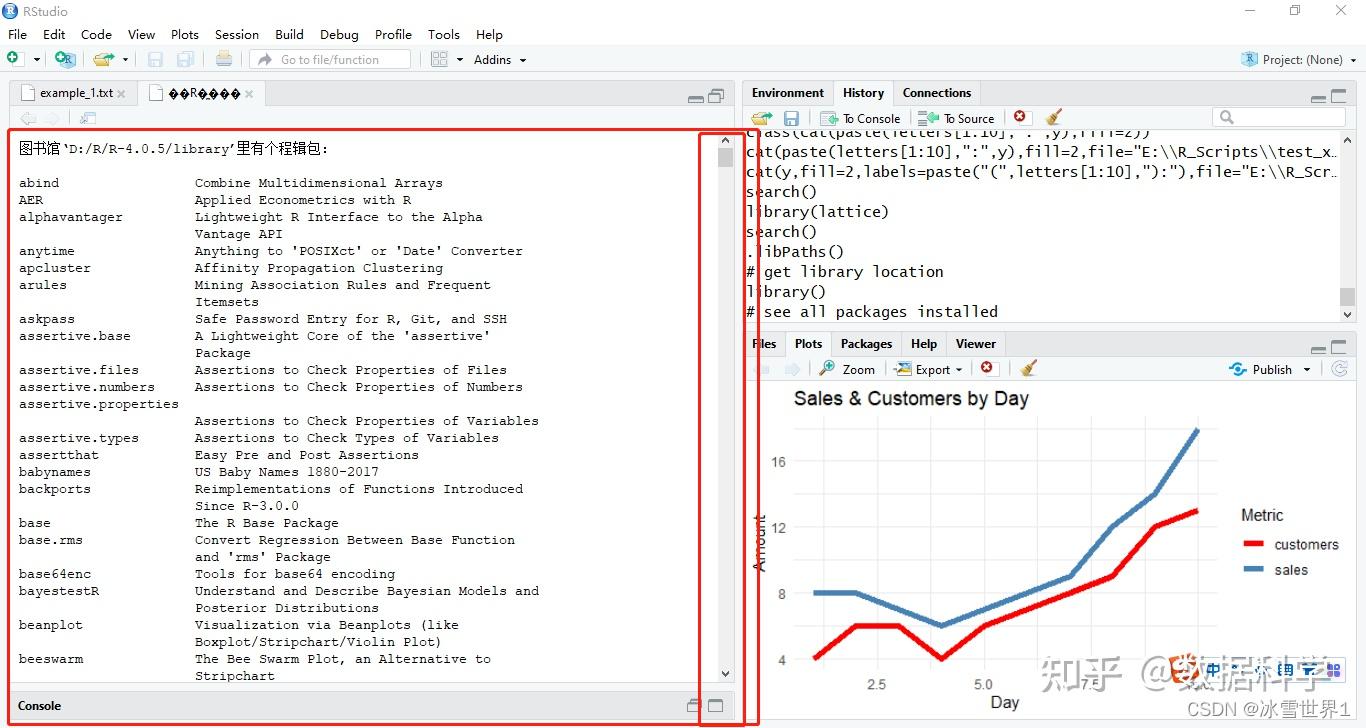Select the Zoom icon in Plots pane
Image resolution: width=1366 pixels, height=728 pixels.
pyautogui.click(x=847, y=368)
